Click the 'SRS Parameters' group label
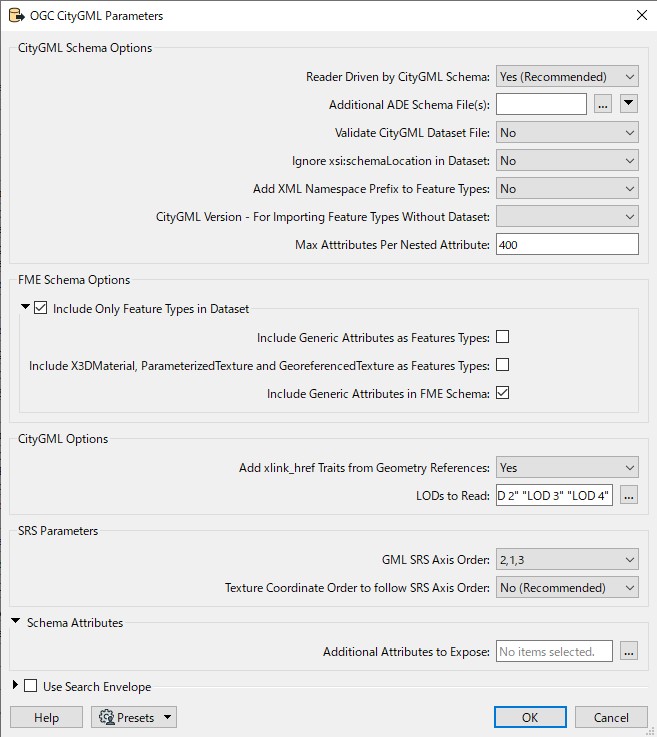 (58, 531)
